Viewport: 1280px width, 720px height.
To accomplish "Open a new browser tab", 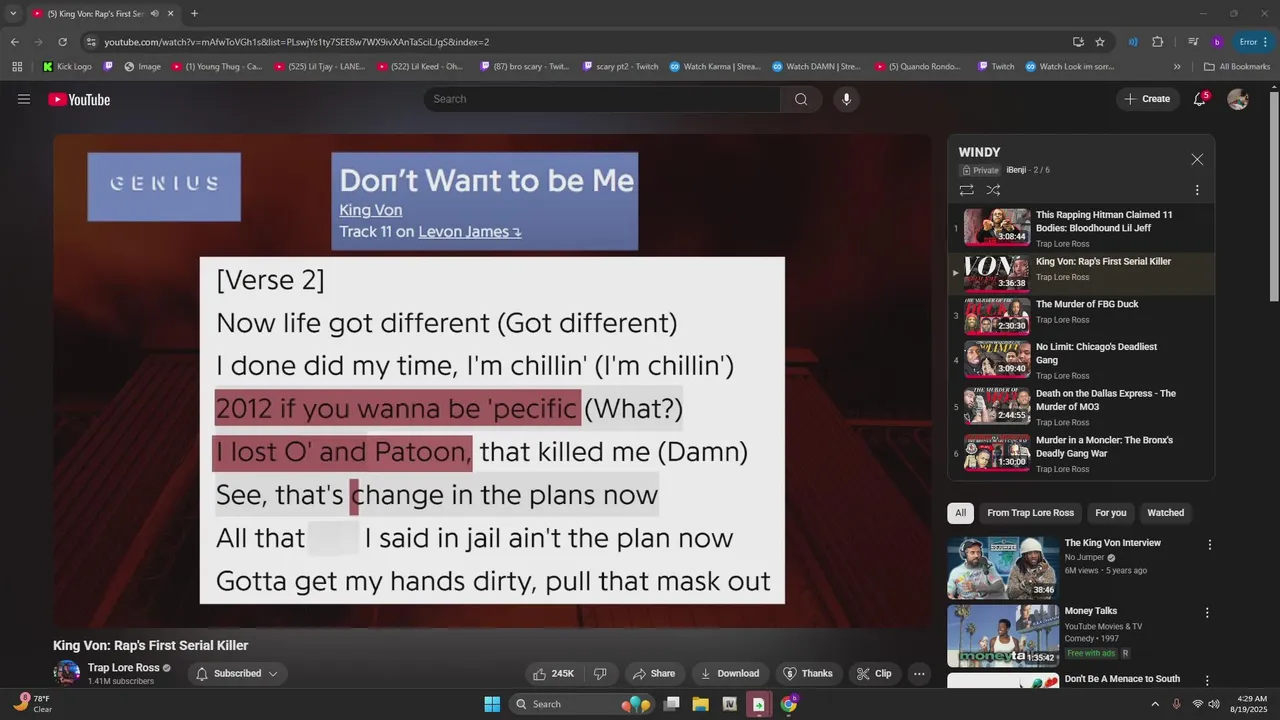I will click(x=194, y=14).
